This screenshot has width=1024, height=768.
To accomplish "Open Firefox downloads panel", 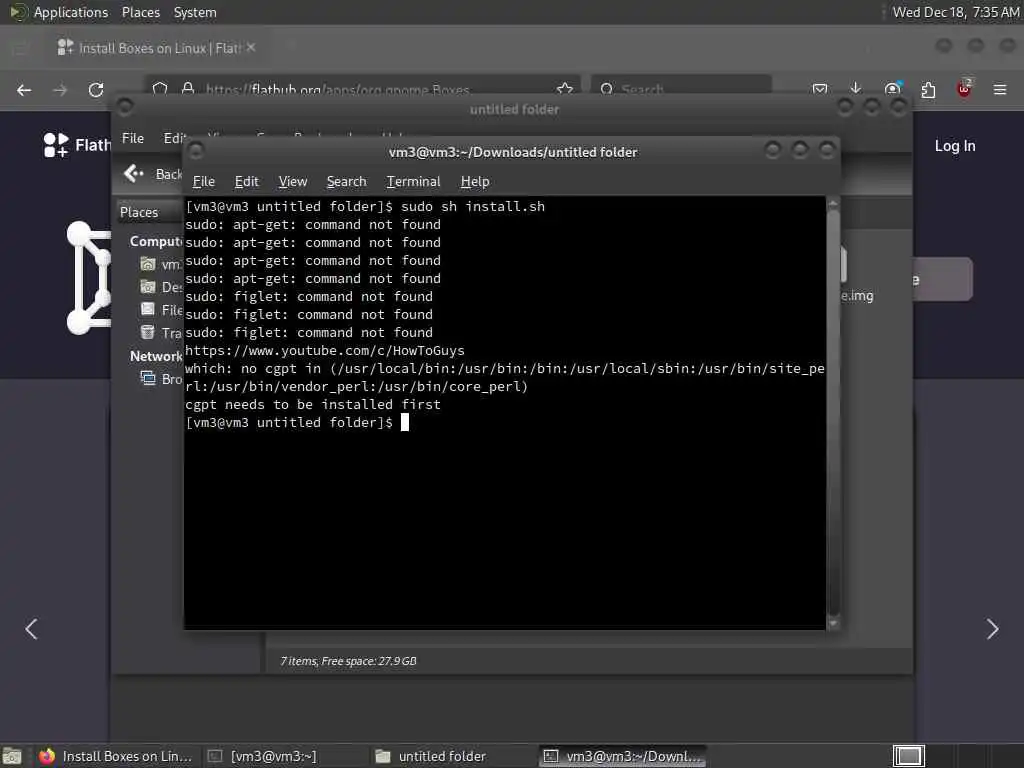I will (856, 89).
